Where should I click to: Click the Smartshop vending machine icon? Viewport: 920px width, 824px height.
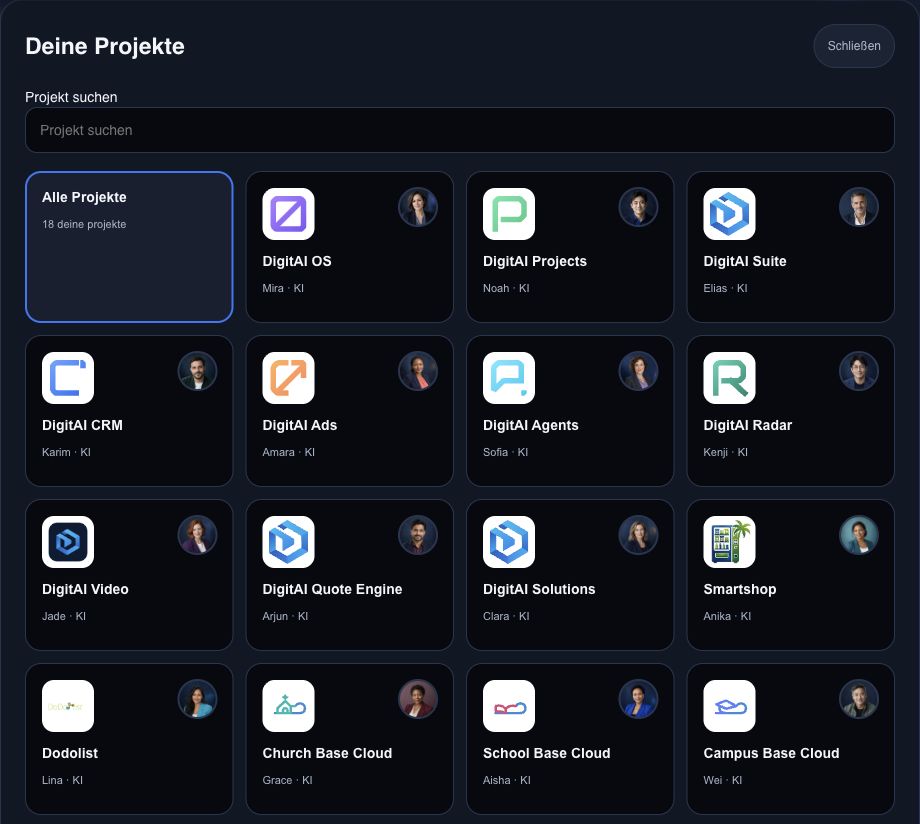pyautogui.click(x=729, y=542)
